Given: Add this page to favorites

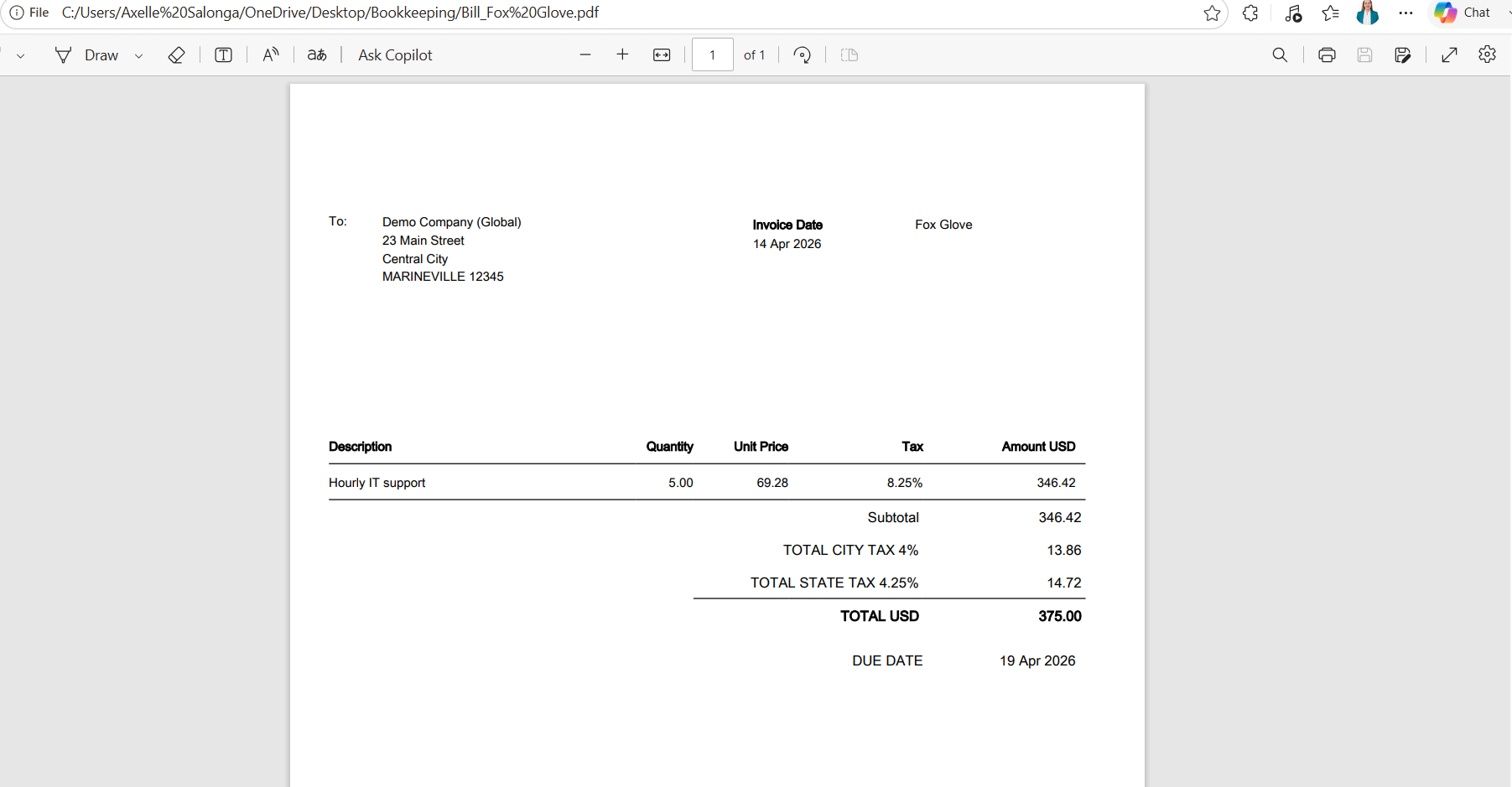Looking at the screenshot, I should click(x=1212, y=13).
